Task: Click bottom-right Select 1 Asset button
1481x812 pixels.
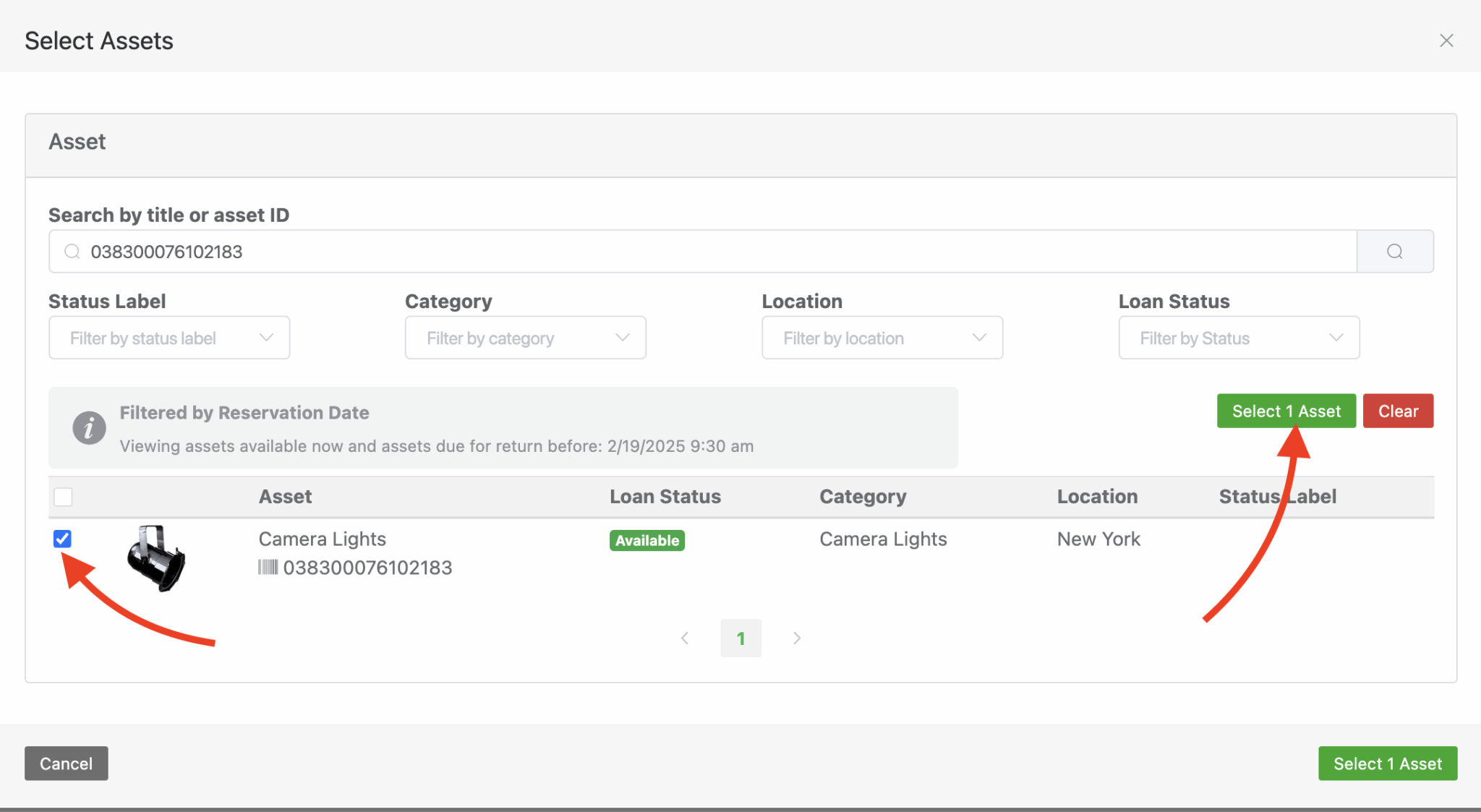Action: coord(1387,764)
